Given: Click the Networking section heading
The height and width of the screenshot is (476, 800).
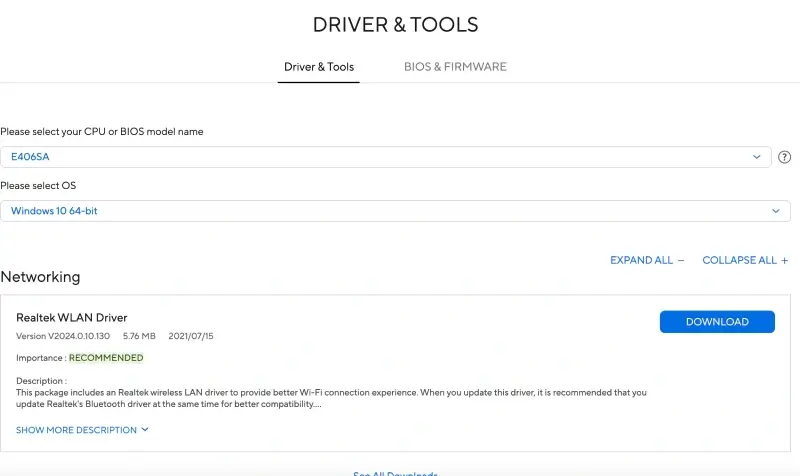Looking at the screenshot, I should pos(40,277).
